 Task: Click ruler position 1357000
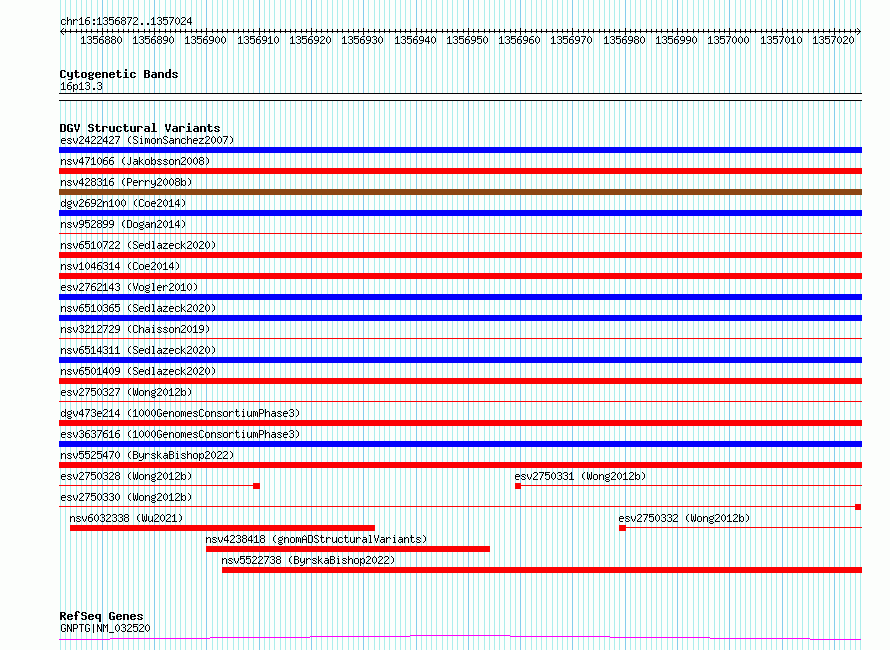coord(728,40)
